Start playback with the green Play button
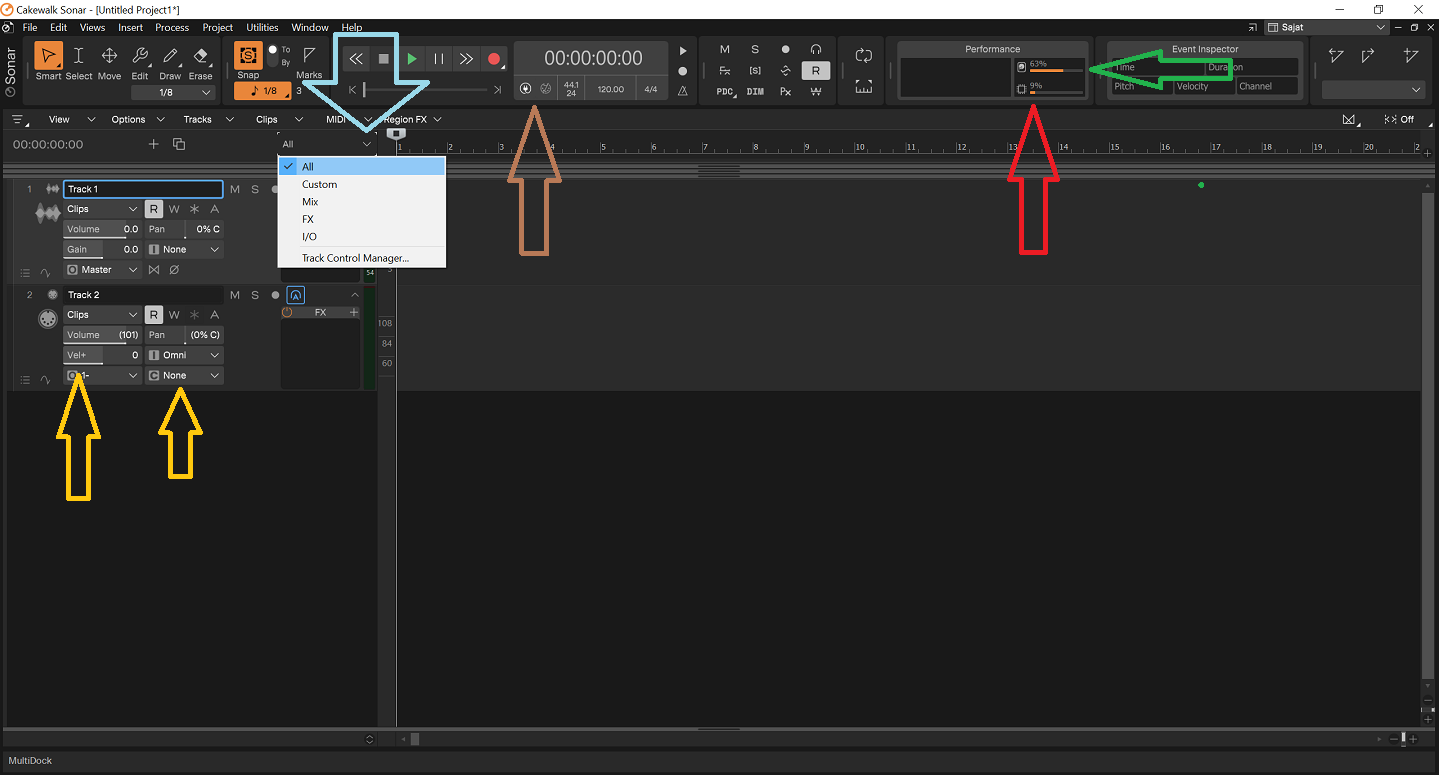Viewport: 1439px width, 775px height. pos(411,59)
